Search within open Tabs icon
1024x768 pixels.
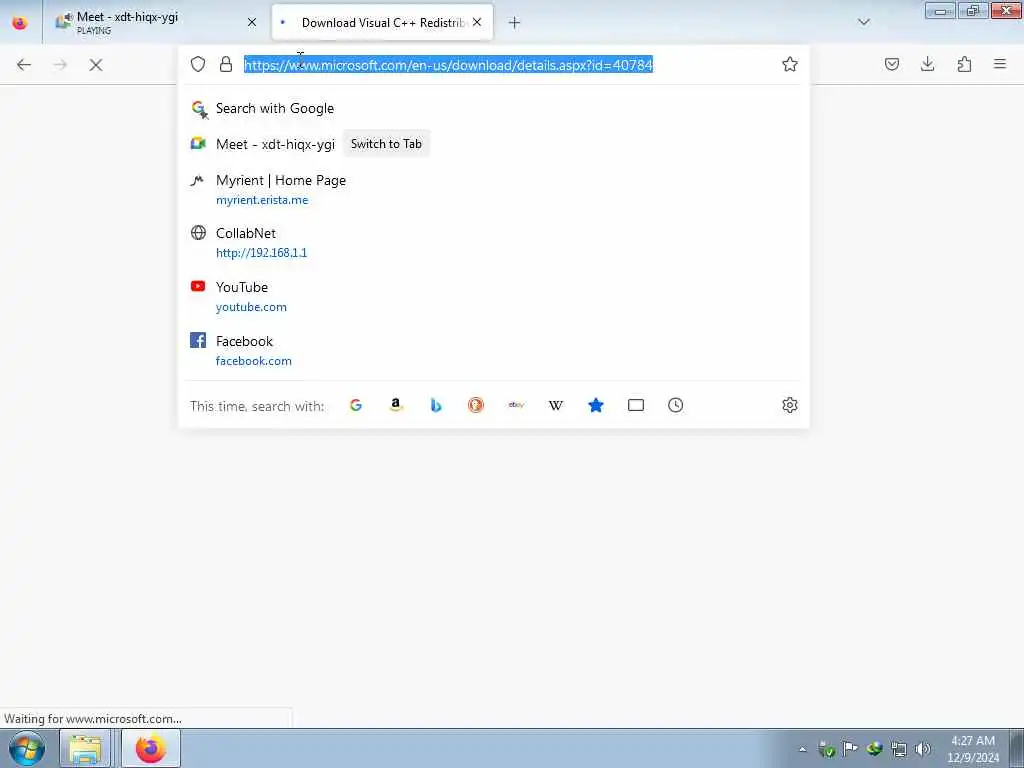(635, 405)
